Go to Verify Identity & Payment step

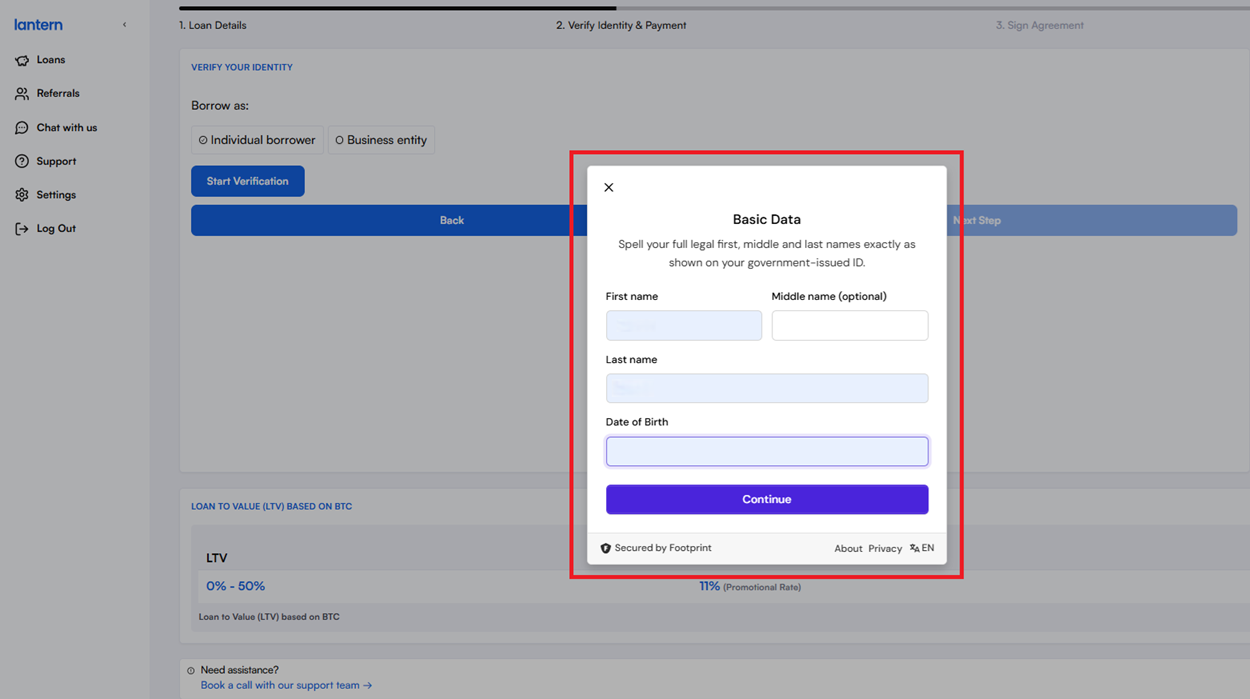tap(621, 25)
